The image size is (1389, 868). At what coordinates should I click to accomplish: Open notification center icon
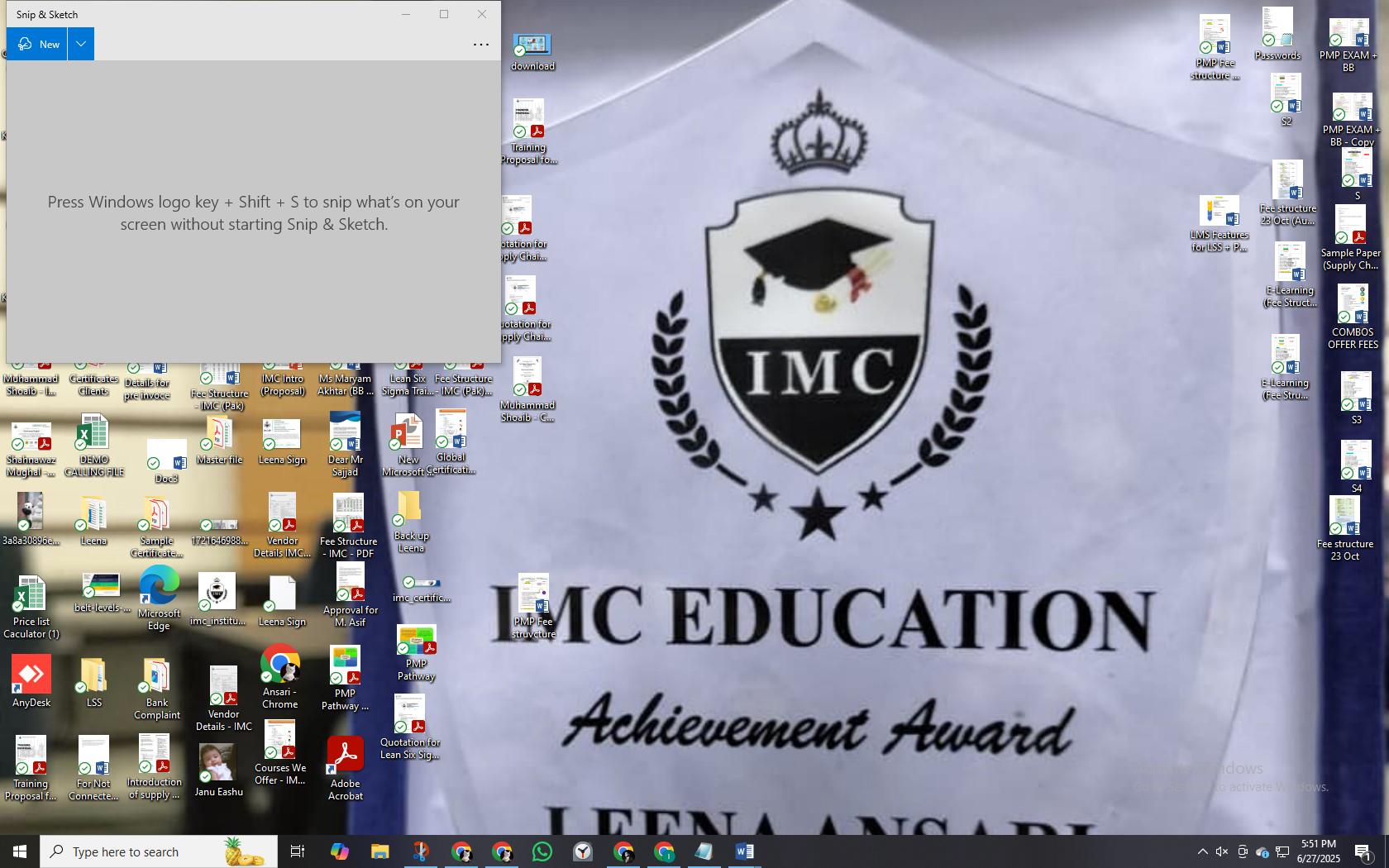pos(1364,852)
